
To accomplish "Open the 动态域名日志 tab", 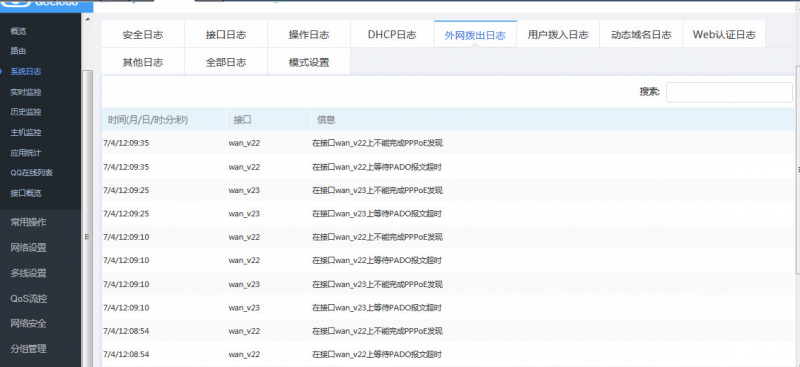I will pos(641,35).
